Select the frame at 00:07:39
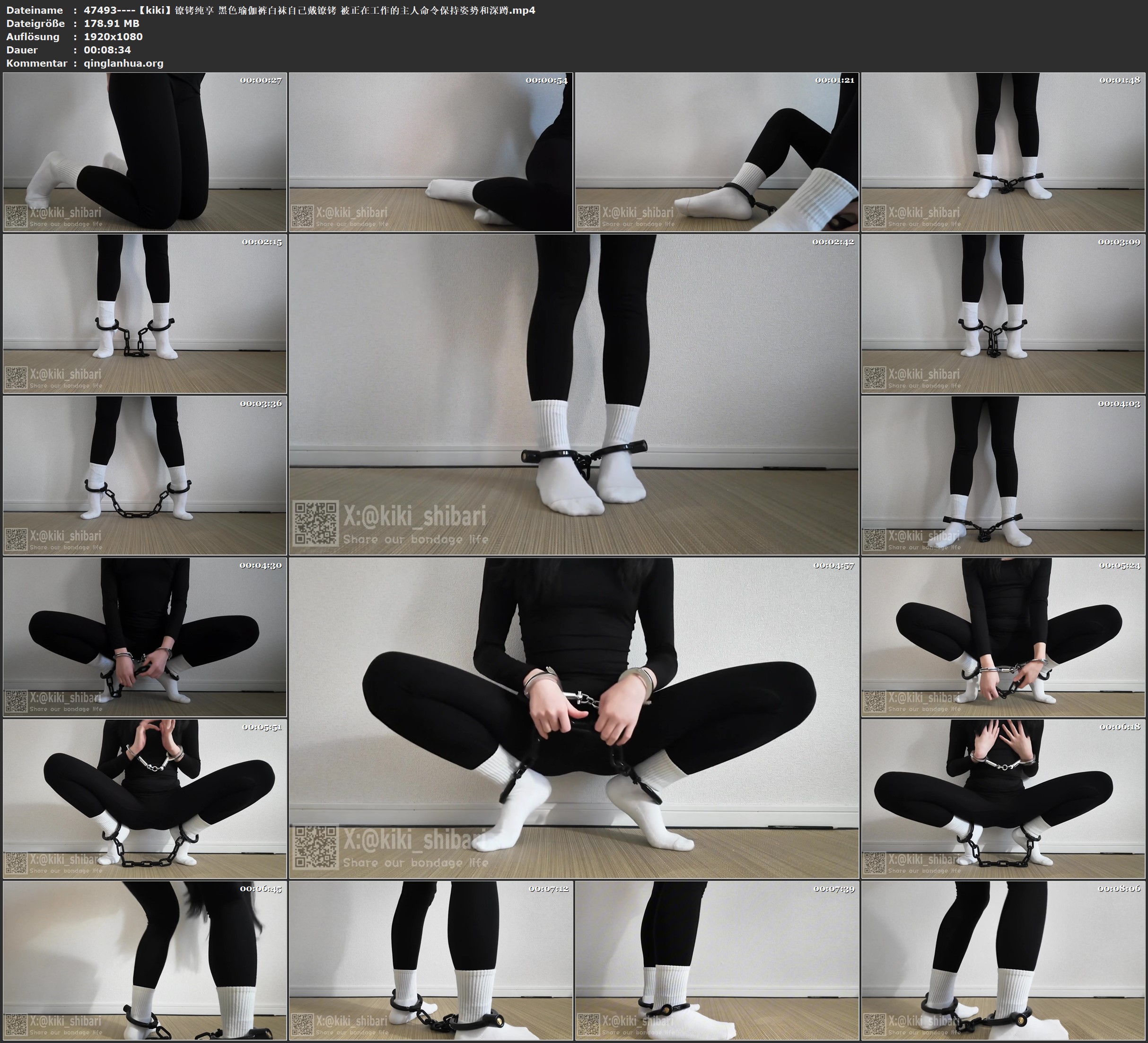 (717, 960)
